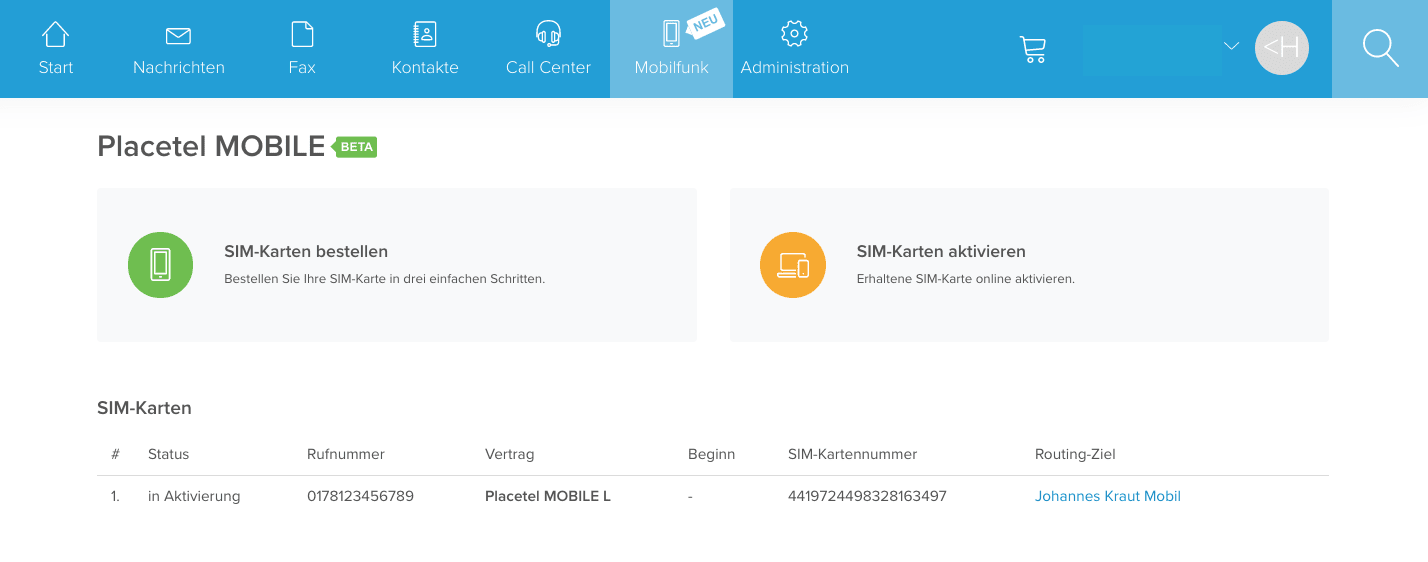The height and width of the screenshot is (562, 1428).
Task: Click the green SIM order phone icon
Action: 160,265
